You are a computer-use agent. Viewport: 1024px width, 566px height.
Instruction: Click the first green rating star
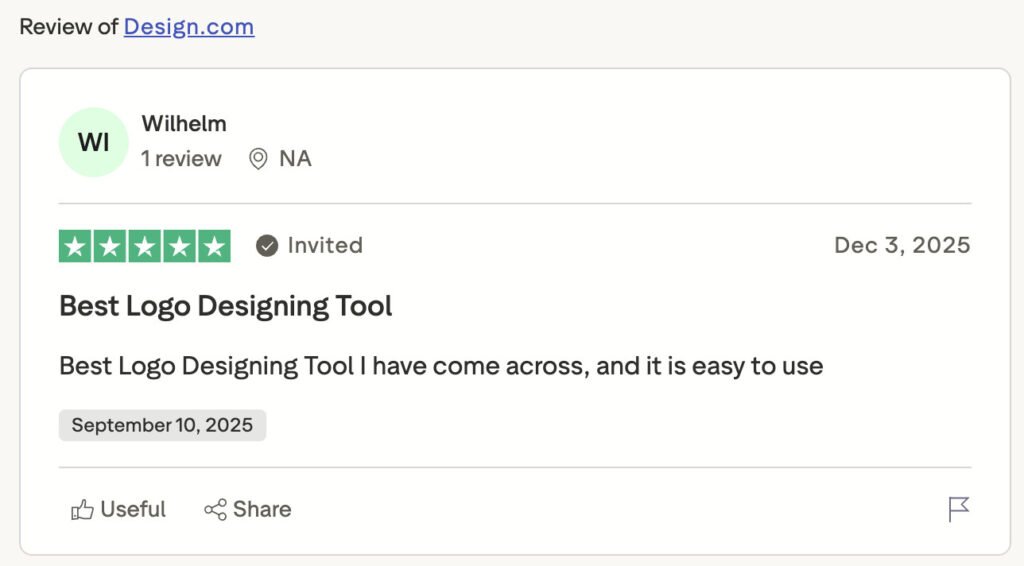point(75,246)
